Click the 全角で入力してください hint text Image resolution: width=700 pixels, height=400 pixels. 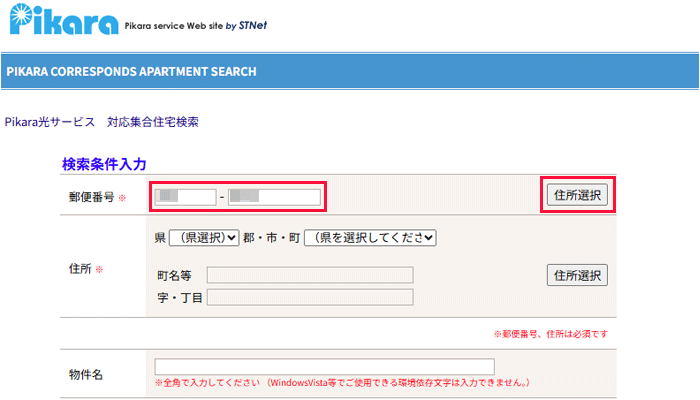click(x=341, y=383)
